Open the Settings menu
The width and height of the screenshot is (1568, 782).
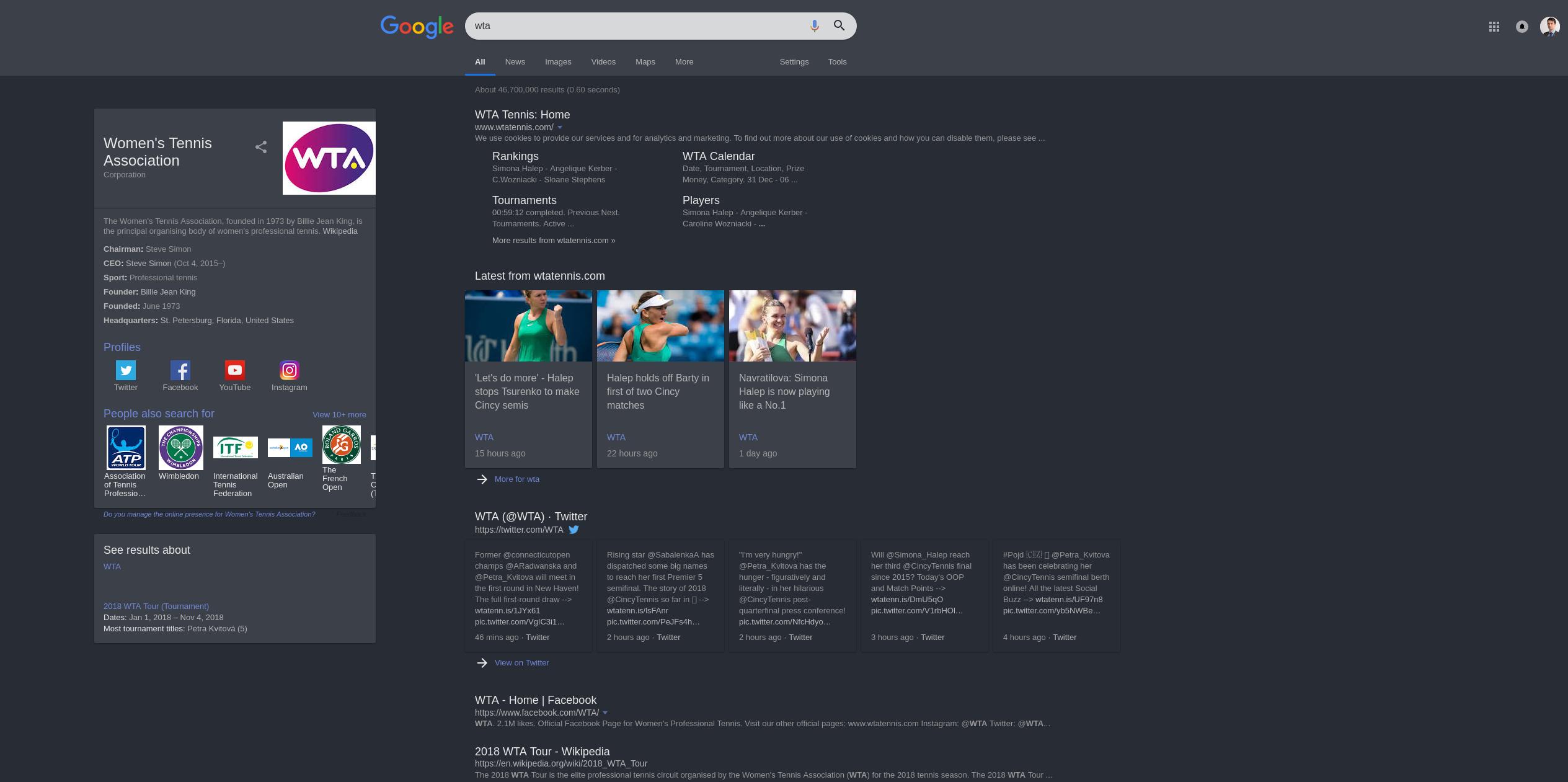794,62
